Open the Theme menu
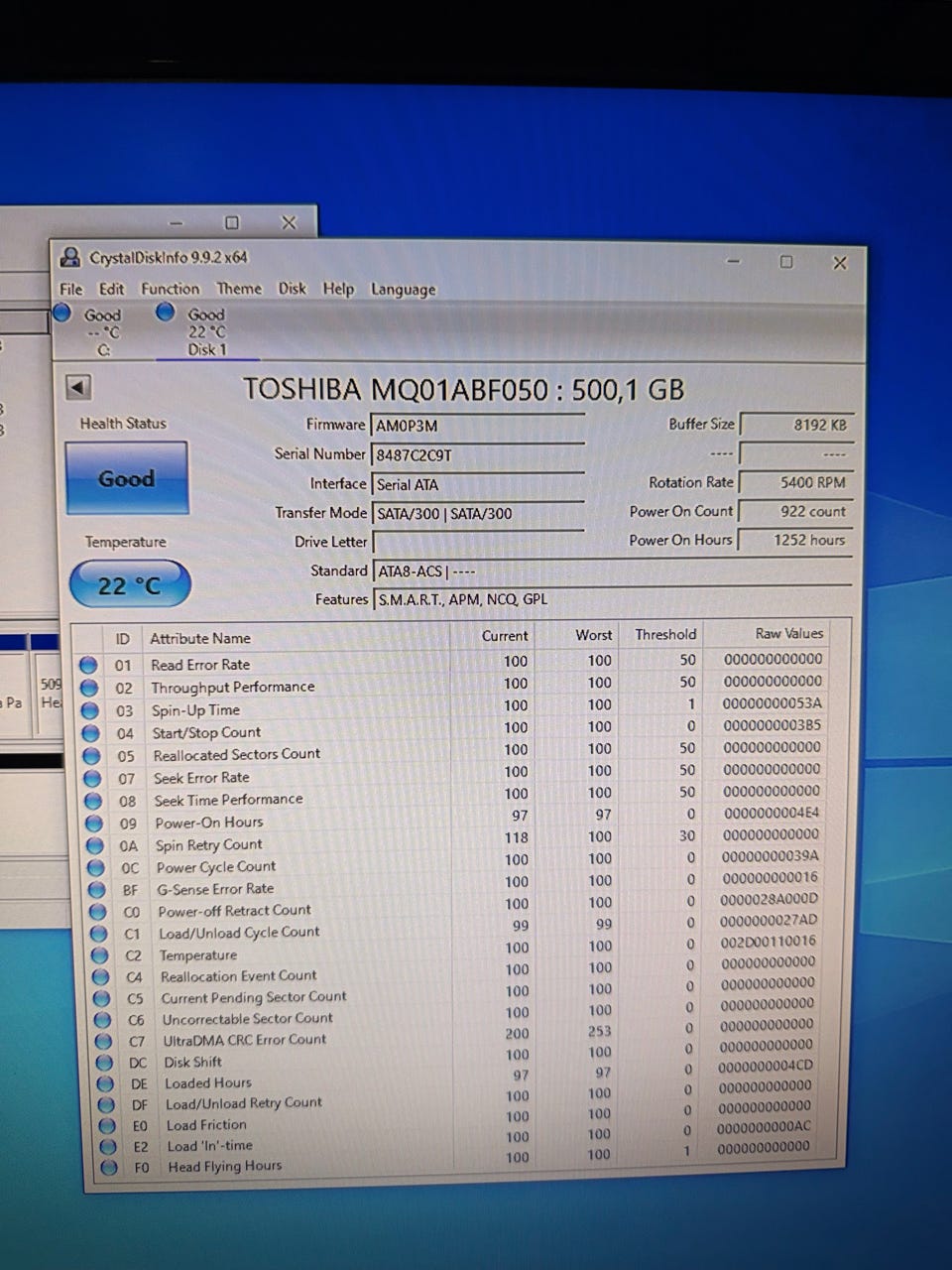952x1270 pixels. [239, 289]
